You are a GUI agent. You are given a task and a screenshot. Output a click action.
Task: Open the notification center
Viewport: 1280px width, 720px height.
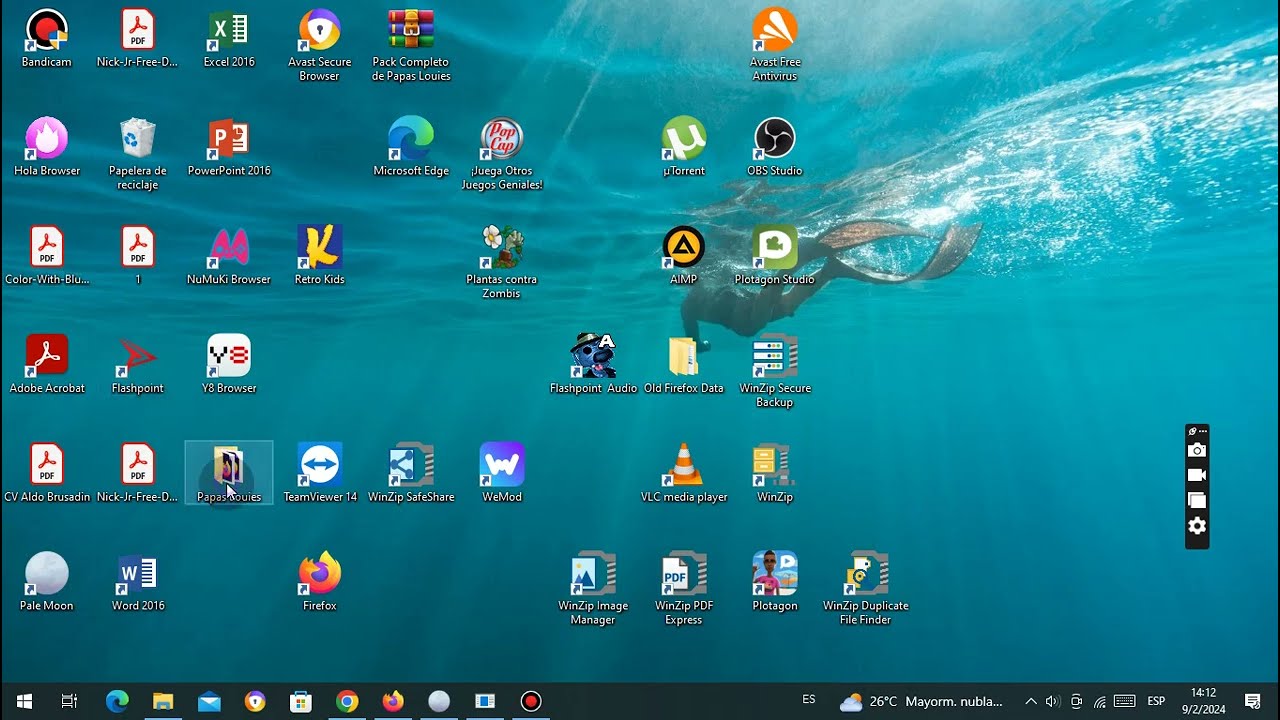(x=1252, y=702)
